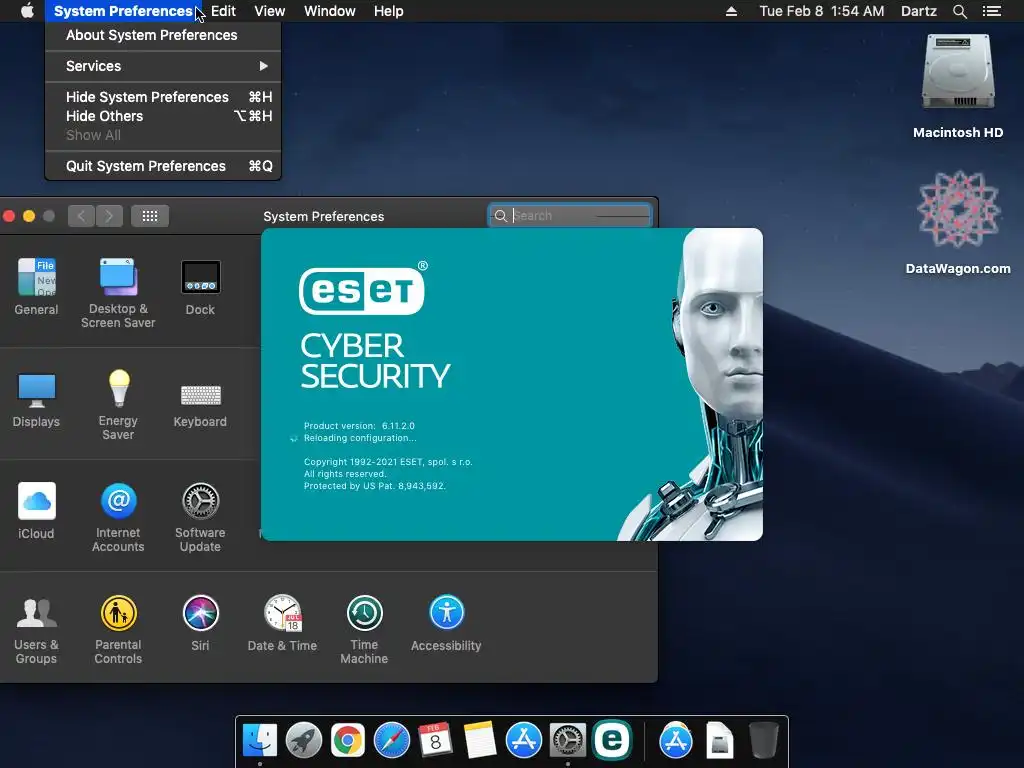Click ESET Cyber Security icon in Dock
The image size is (1024, 768).
coord(612,741)
